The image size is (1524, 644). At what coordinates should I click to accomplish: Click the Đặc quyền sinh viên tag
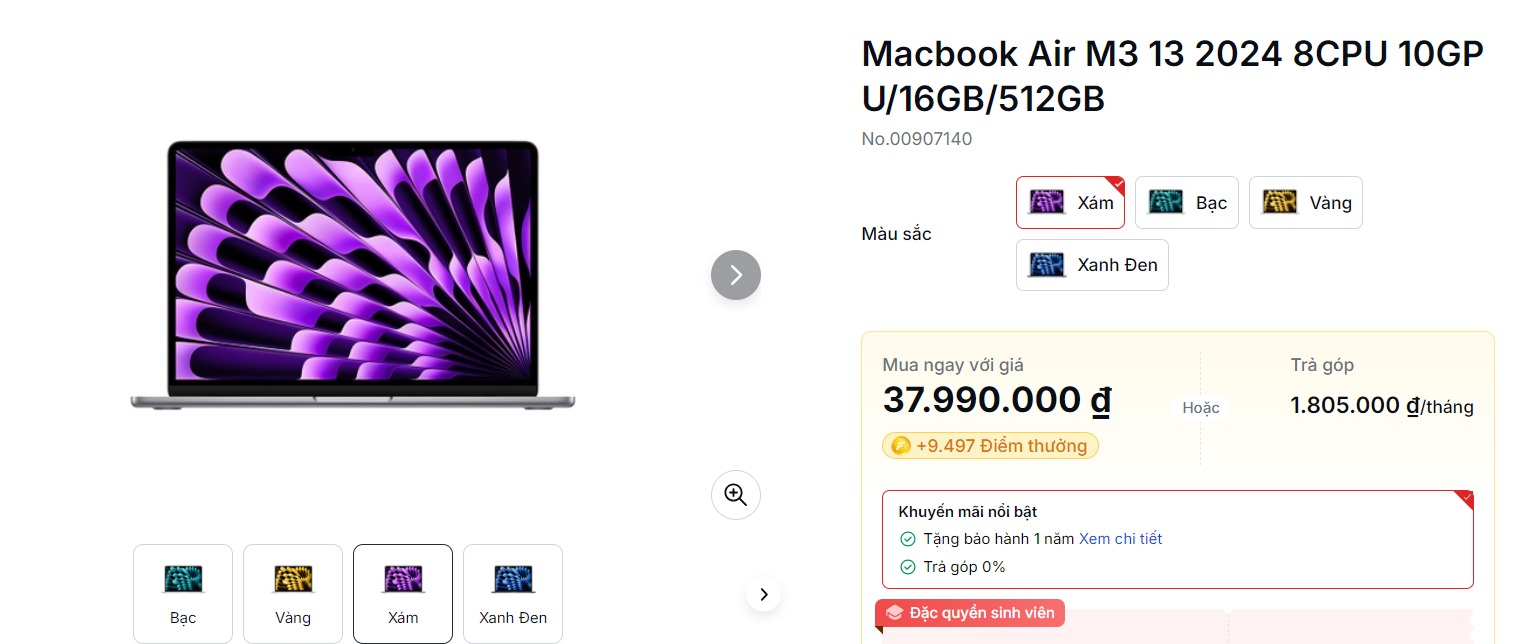click(970, 613)
